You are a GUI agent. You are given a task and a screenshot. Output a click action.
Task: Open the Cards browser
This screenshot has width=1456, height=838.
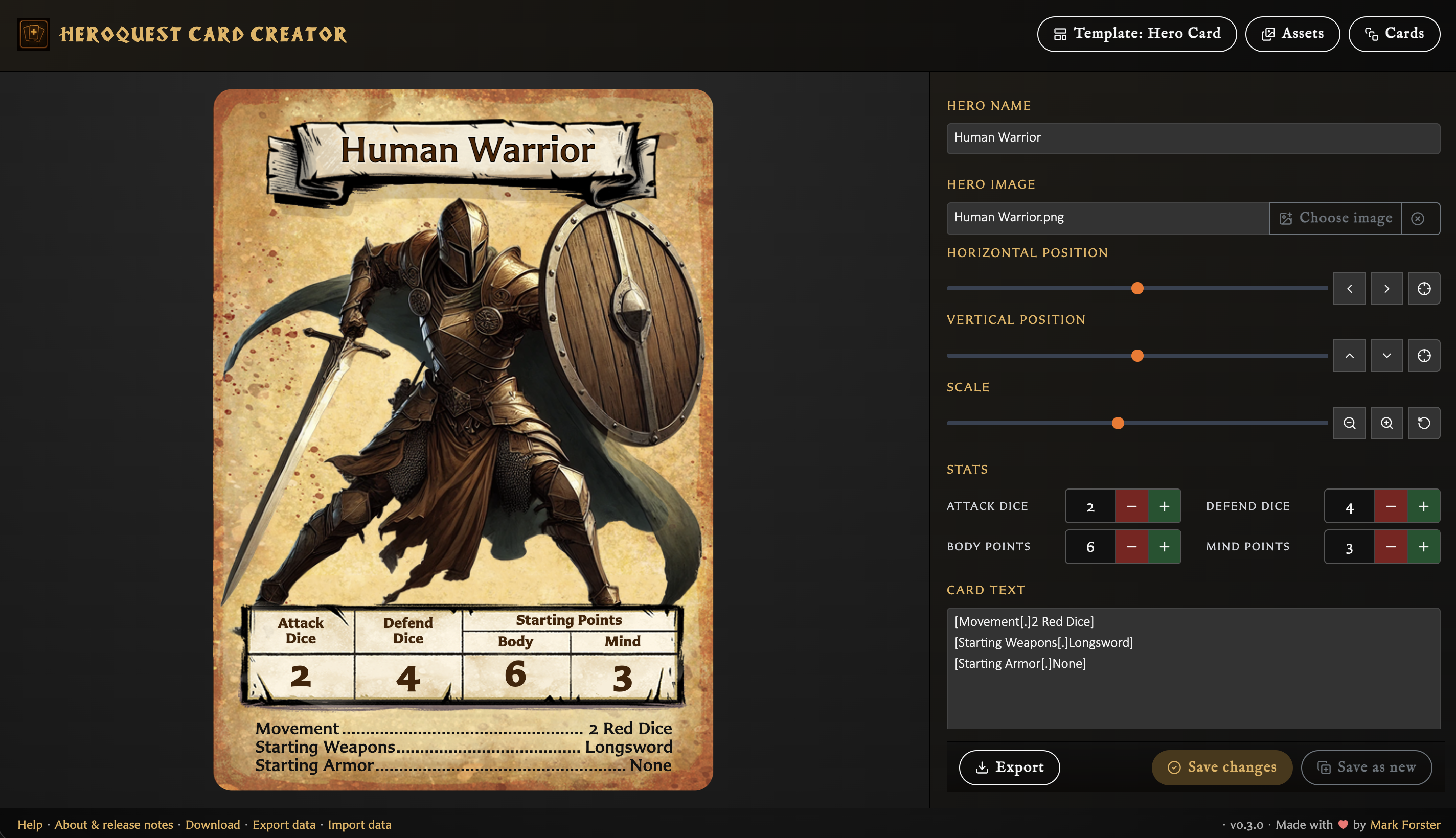1394,34
